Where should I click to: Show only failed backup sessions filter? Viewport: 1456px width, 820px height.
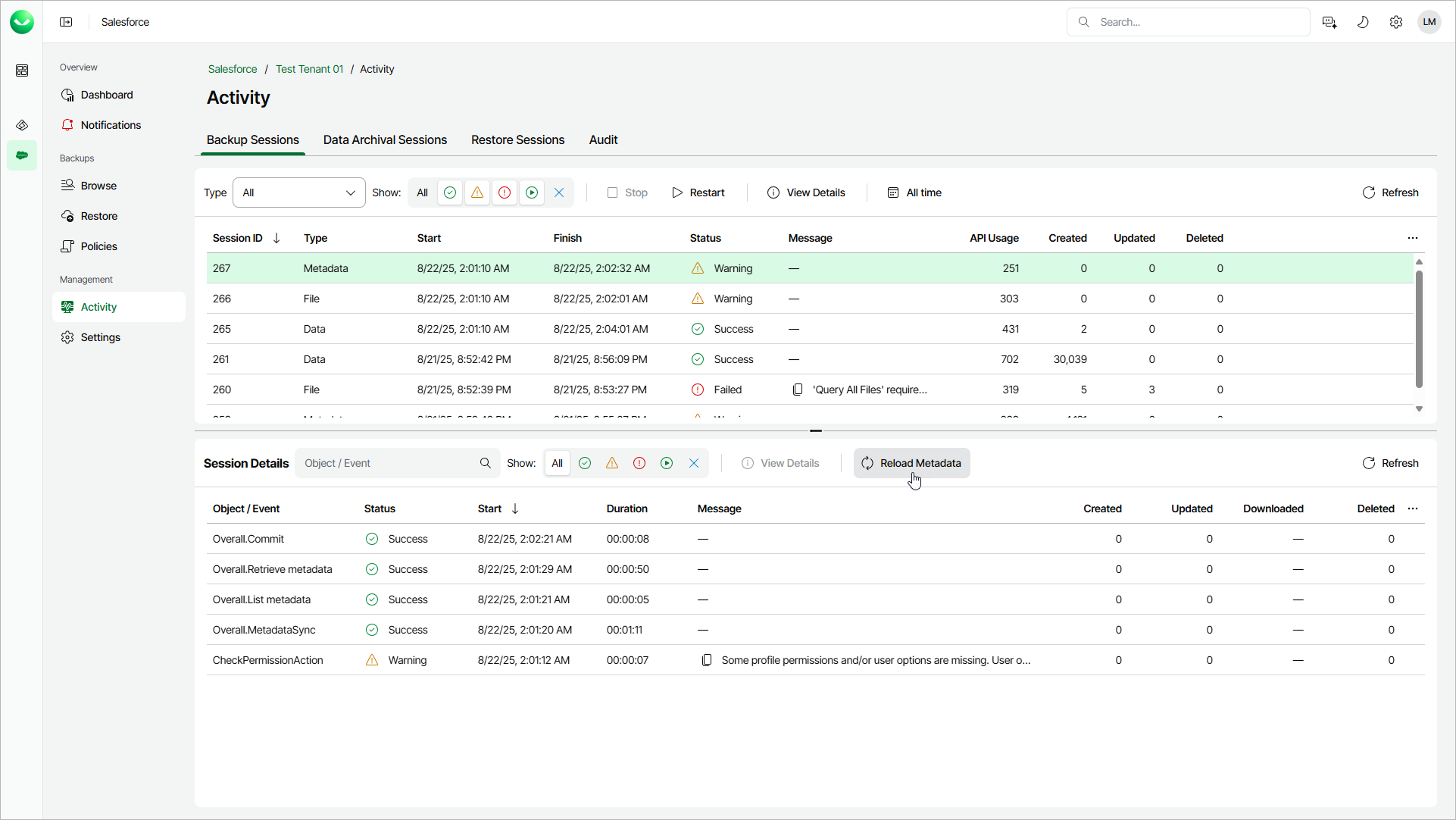505,192
